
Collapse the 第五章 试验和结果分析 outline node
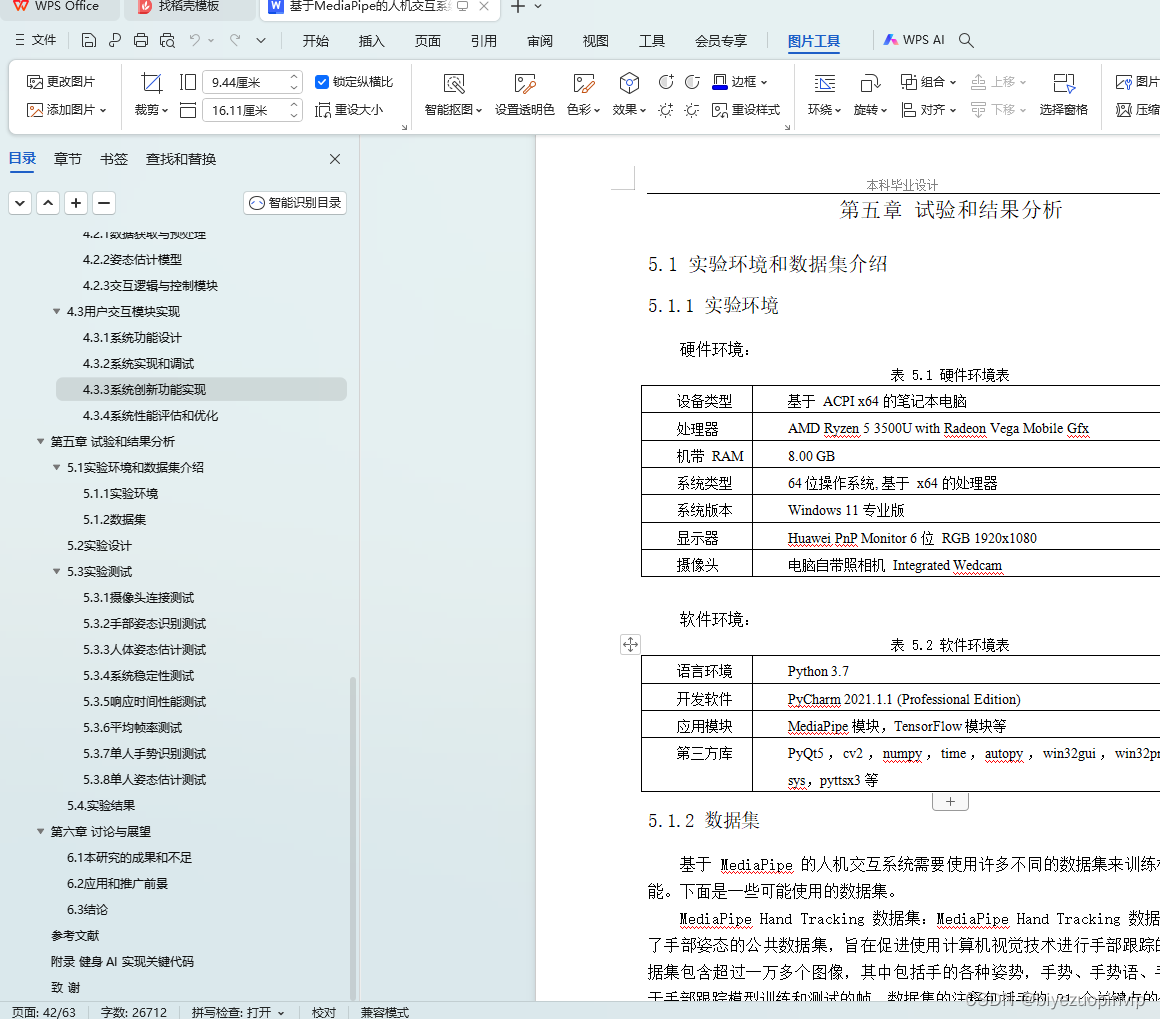tap(41, 442)
